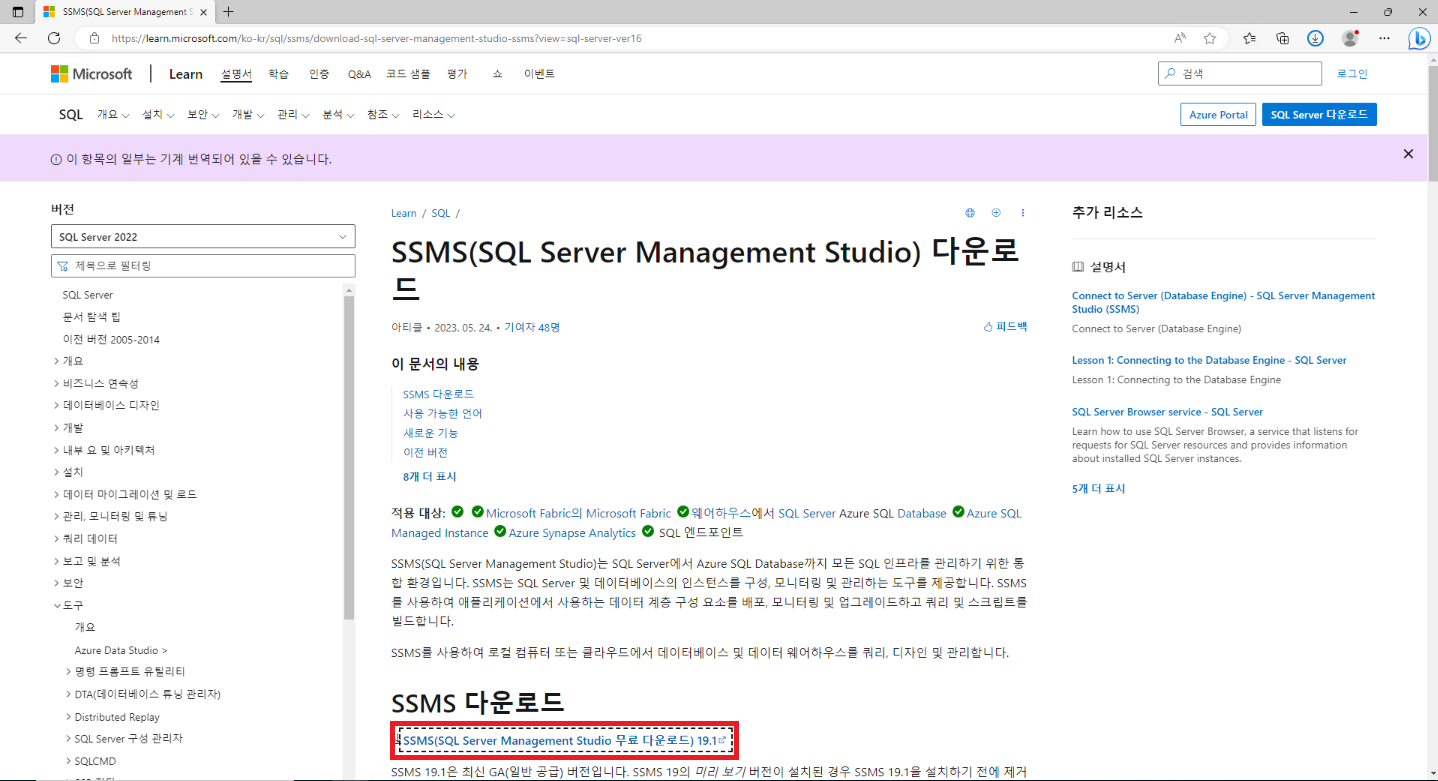The height and width of the screenshot is (781, 1438).
Task: Reload the page with the refresh icon
Action: pos(54,38)
